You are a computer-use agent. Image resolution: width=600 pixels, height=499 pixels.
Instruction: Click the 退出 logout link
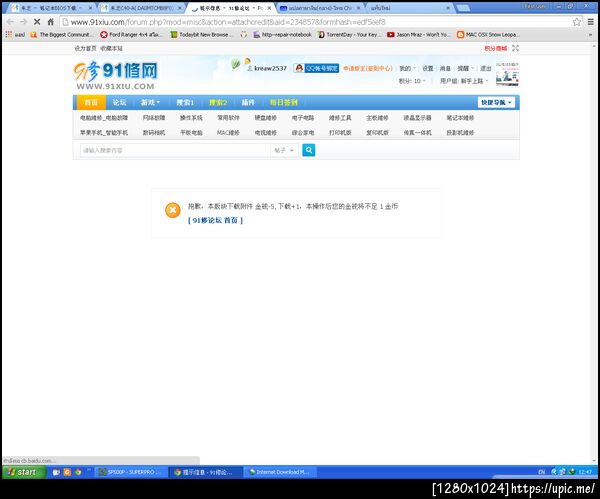click(486, 68)
